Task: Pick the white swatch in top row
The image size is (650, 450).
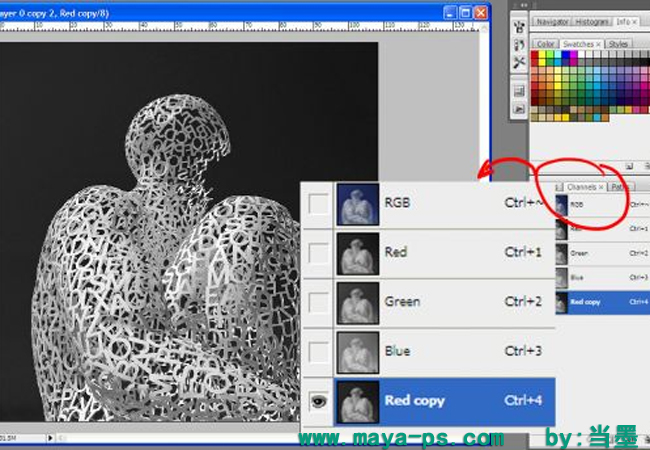Action: tap(582, 55)
